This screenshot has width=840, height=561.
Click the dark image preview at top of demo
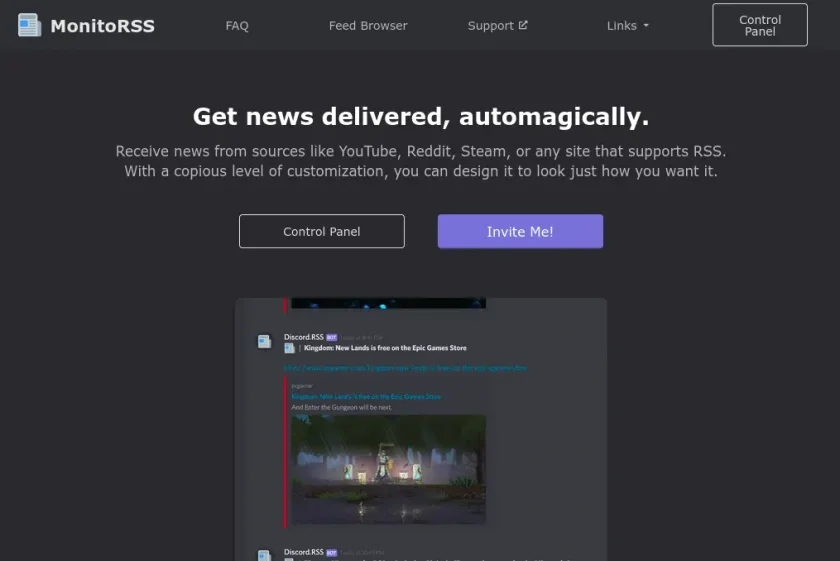point(388,303)
